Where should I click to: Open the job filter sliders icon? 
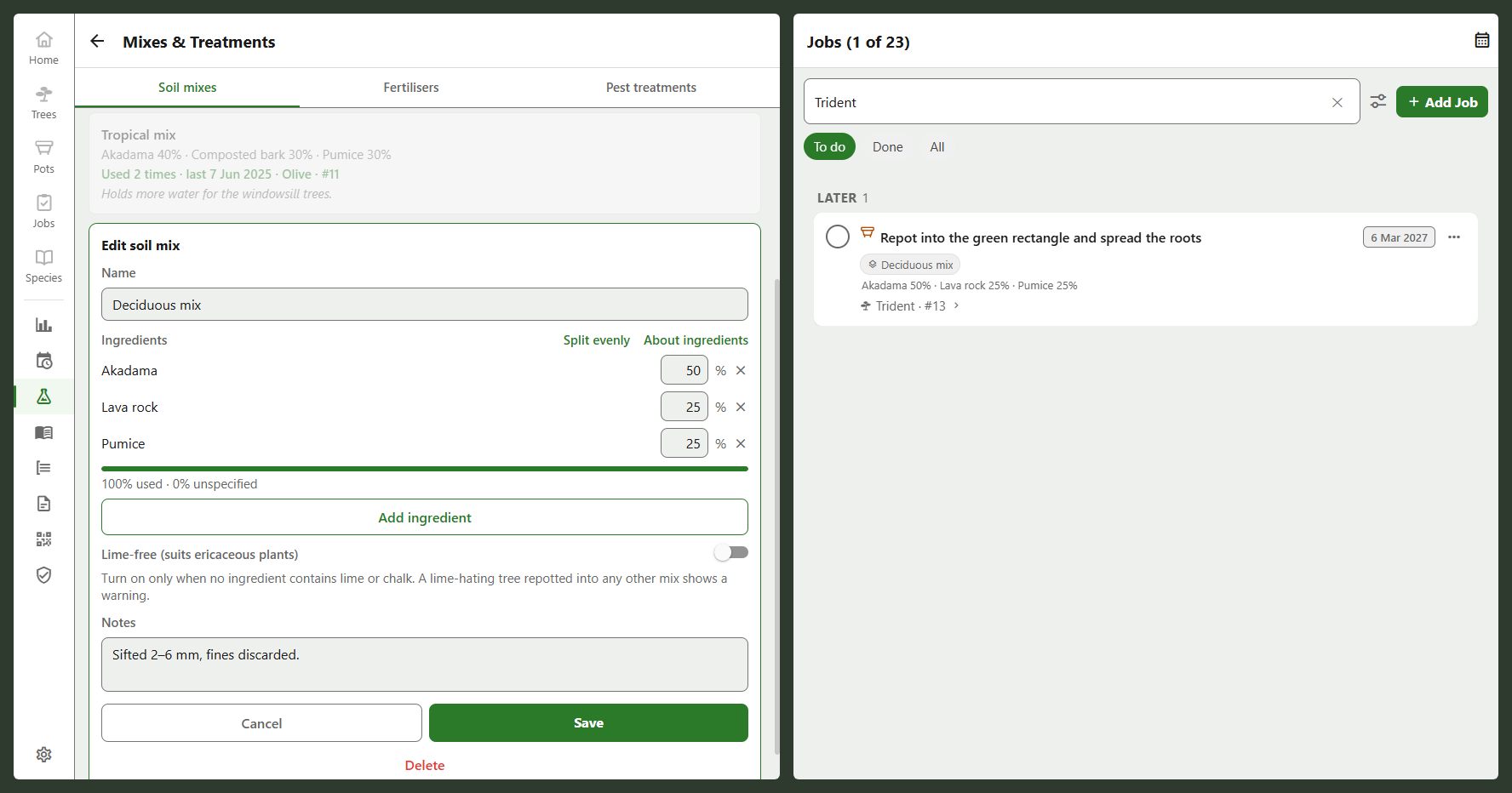tap(1377, 101)
